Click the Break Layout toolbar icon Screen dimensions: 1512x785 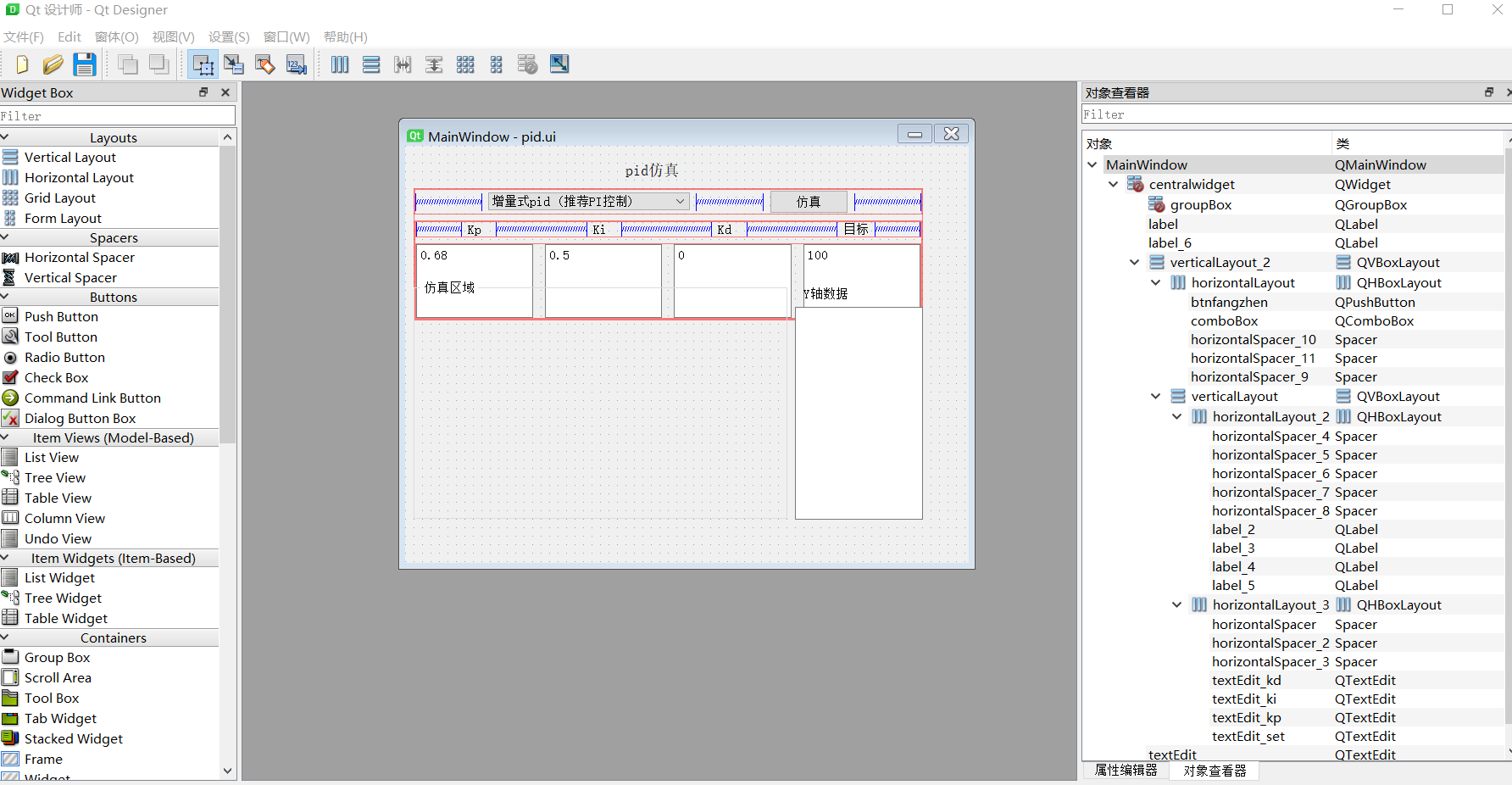pos(527,64)
